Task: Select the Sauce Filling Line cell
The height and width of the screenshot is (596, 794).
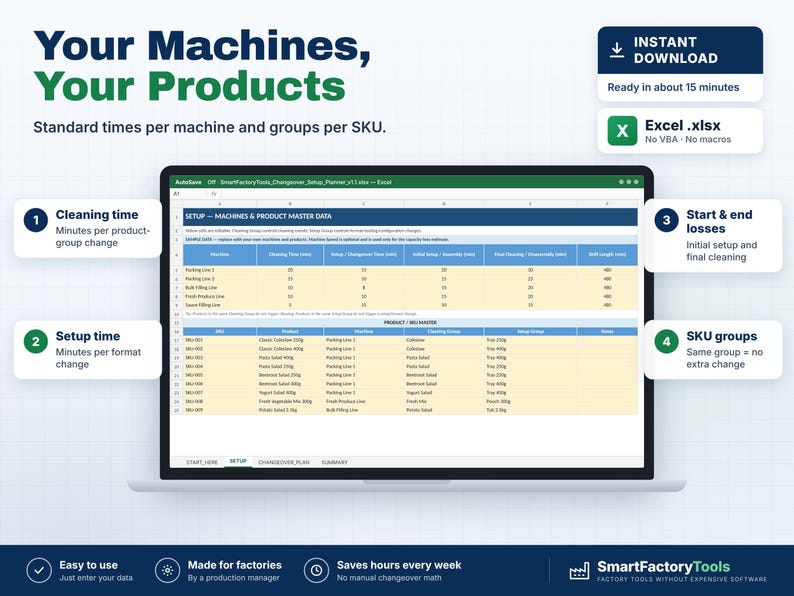Action: tap(220, 305)
